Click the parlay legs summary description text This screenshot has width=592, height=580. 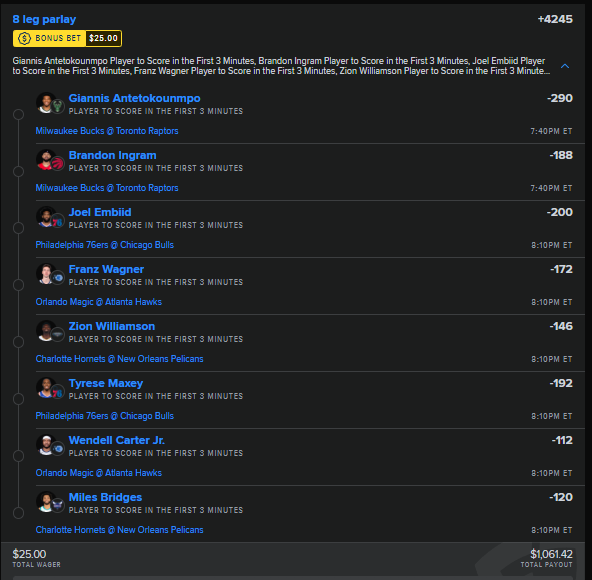pyautogui.click(x=281, y=66)
